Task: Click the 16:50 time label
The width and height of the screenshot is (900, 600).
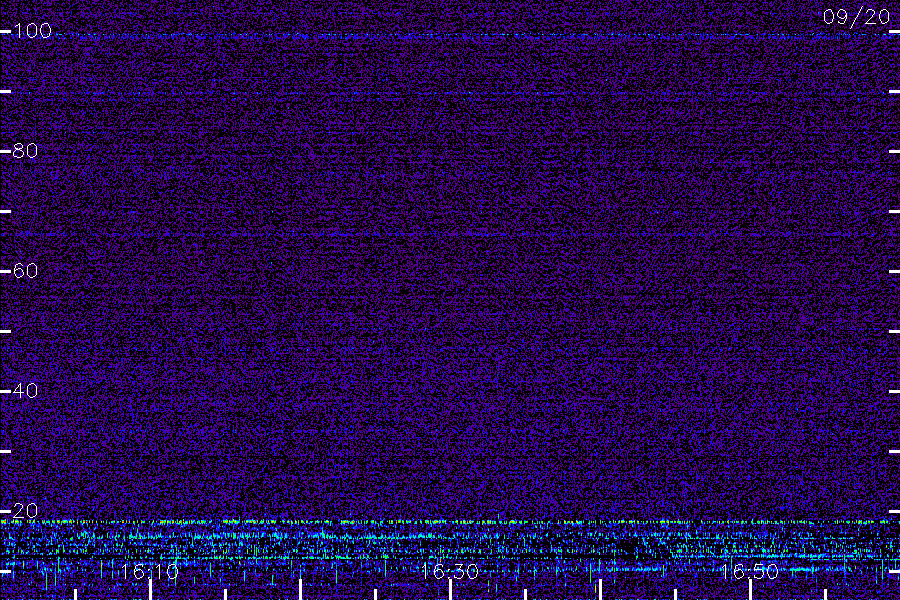Action: point(750,572)
